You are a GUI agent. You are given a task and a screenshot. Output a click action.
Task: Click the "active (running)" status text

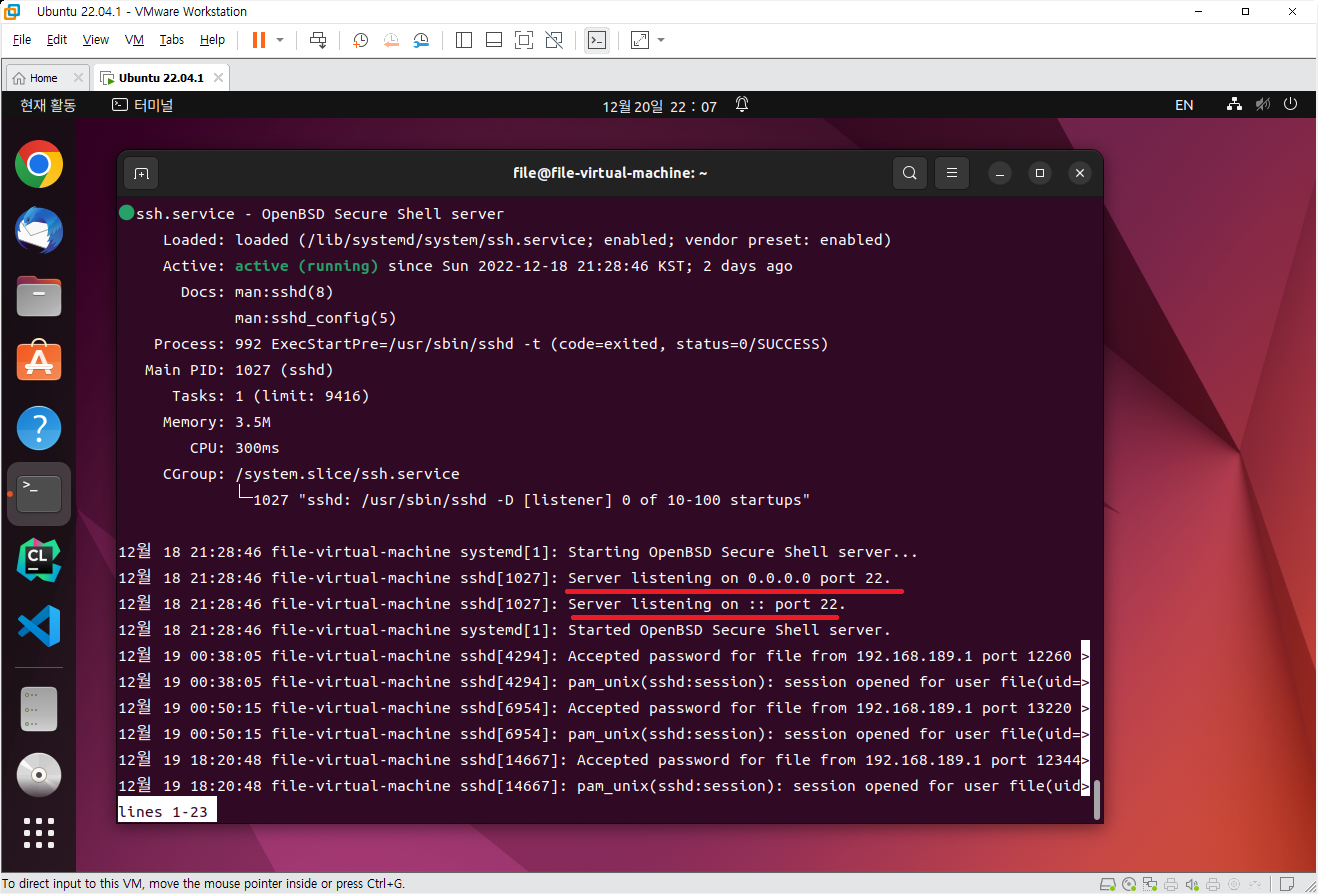click(307, 266)
